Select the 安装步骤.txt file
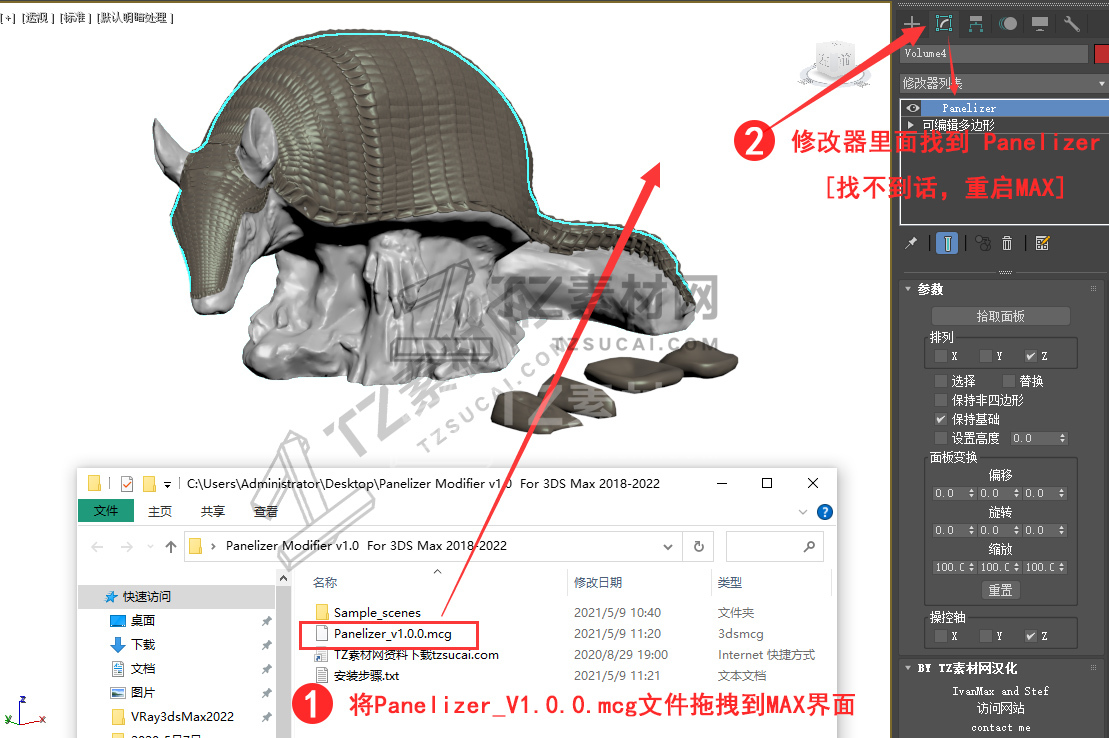Viewport: 1109px width, 738px height. coord(366,676)
